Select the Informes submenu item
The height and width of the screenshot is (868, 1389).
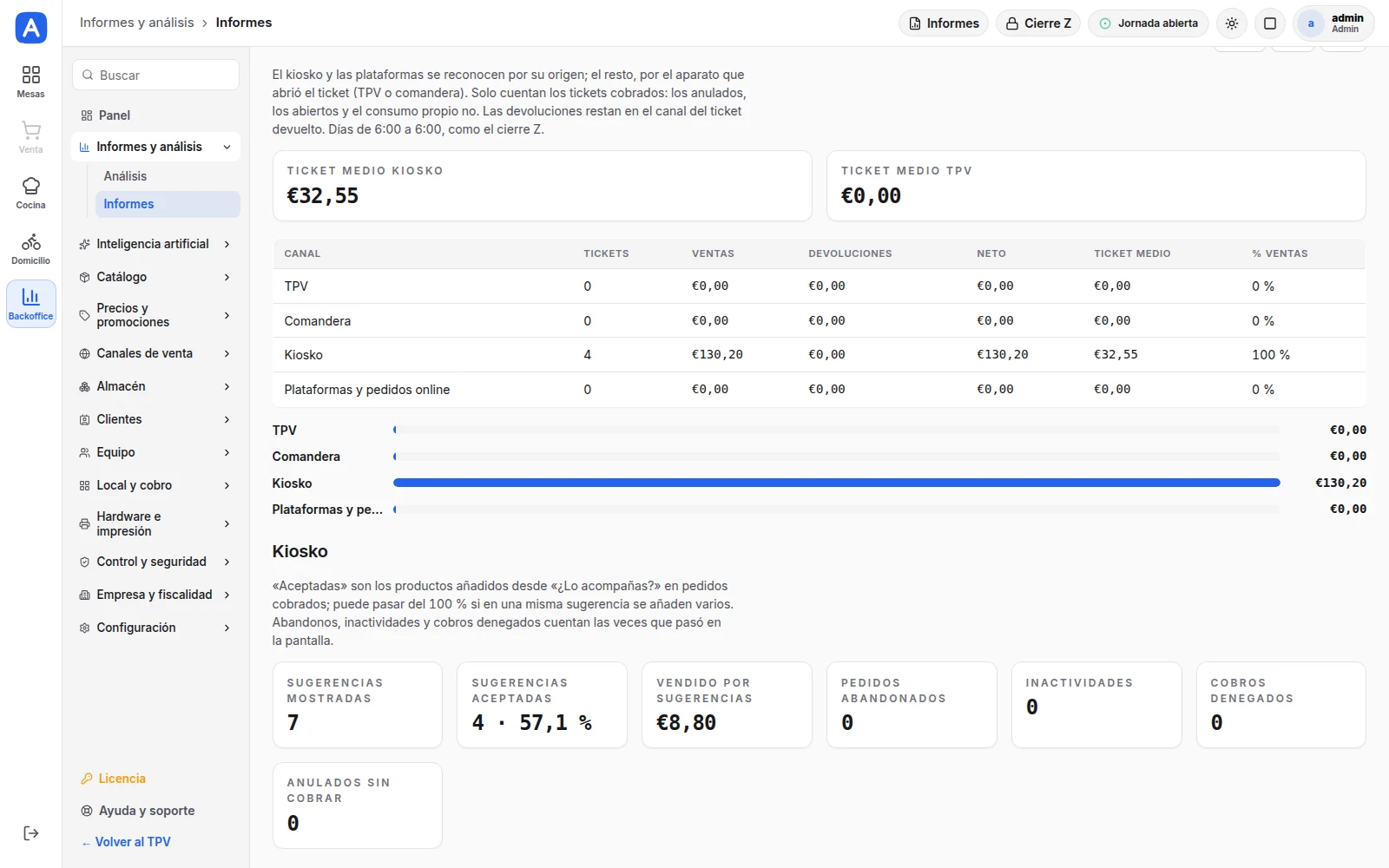[x=168, y=204]
